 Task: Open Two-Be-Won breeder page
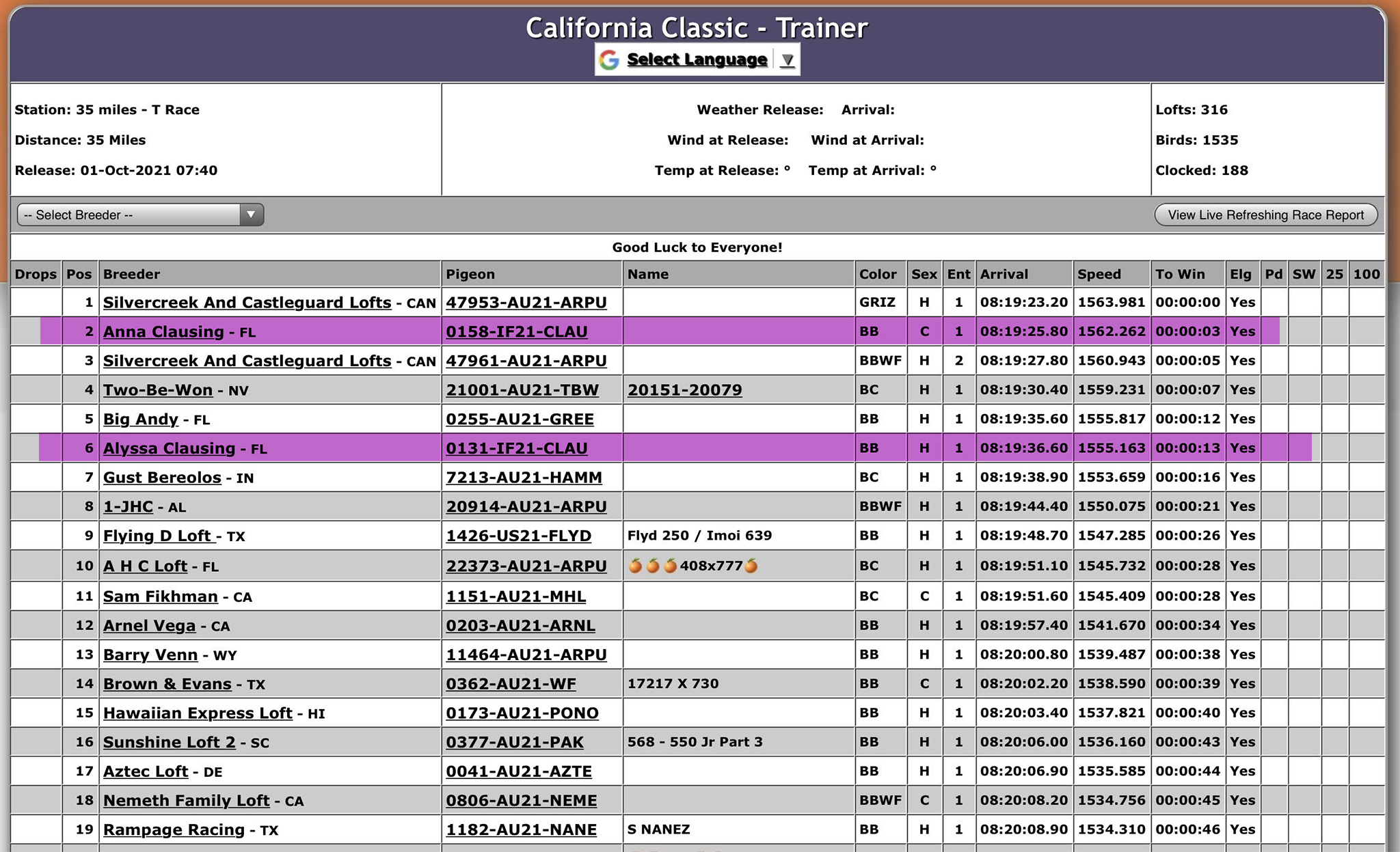(158, 390)
